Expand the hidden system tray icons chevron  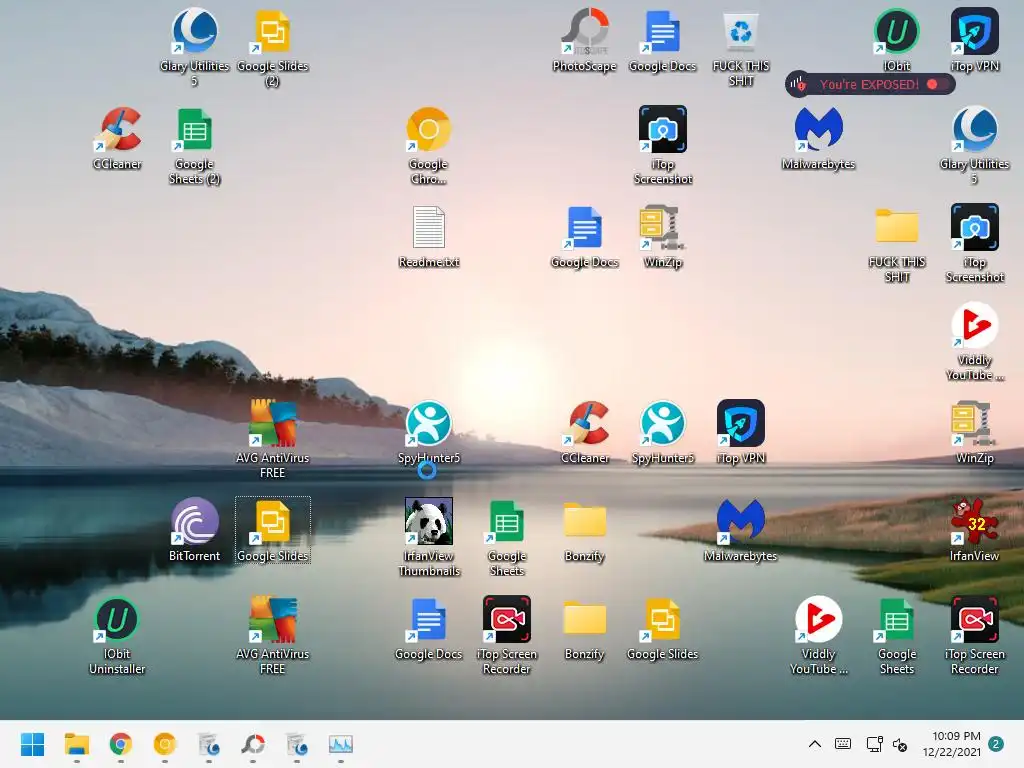(814, 744)
